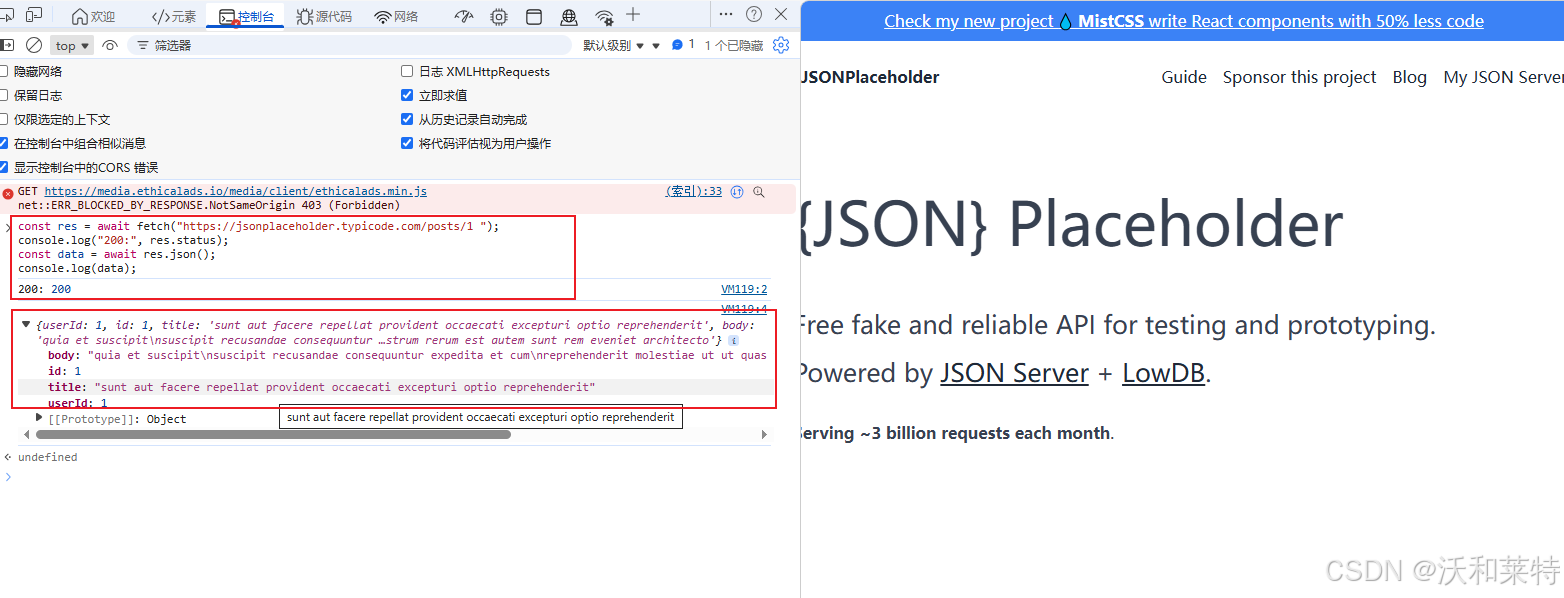Open the Security globe icon tab
Image resolution: width=1564 pixels, height=598 pixels.
(569, 16)
